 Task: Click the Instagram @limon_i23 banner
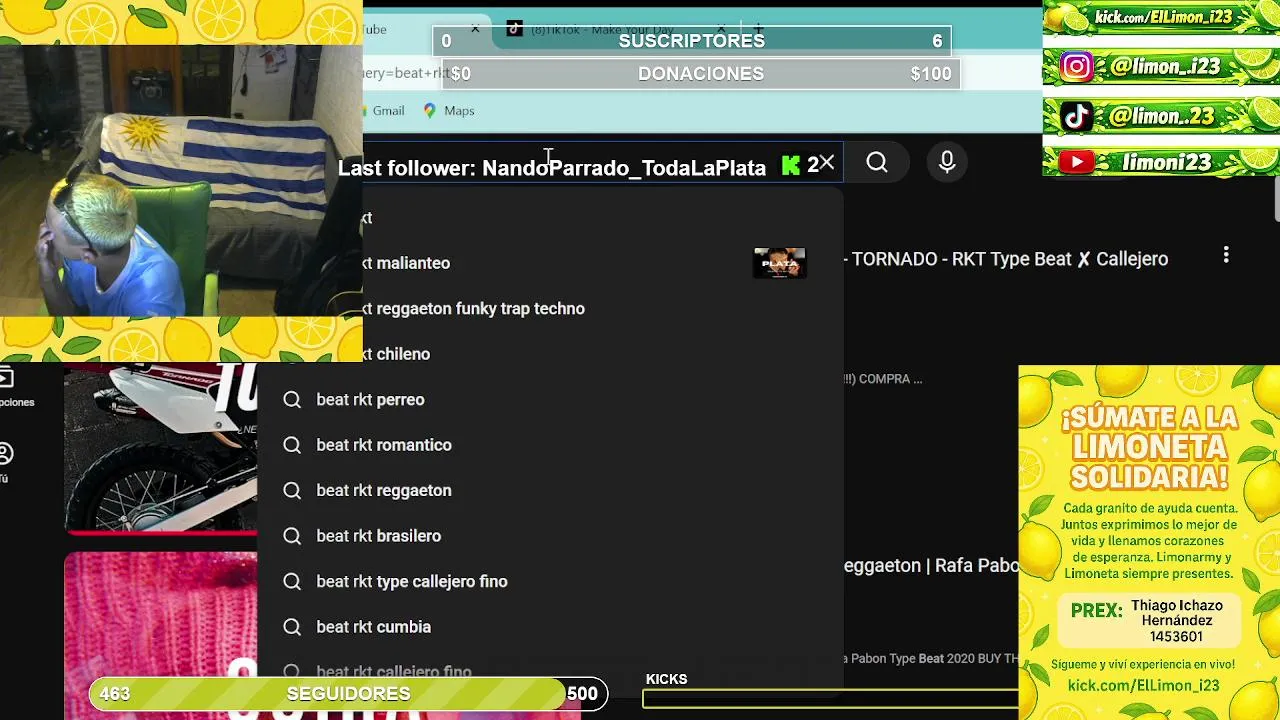1161,67
